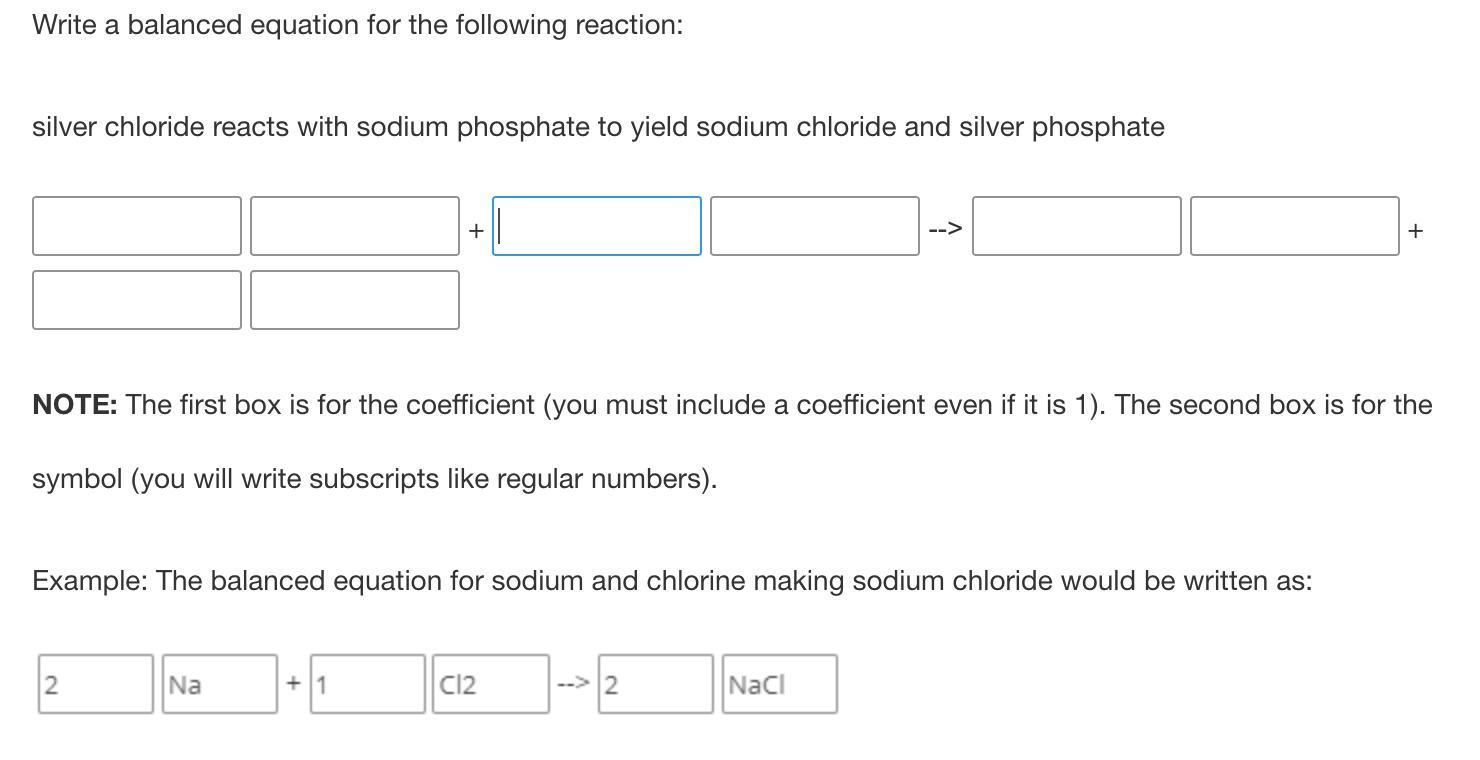Select the coefficient box for the final product
The height and width of the screenshot is (760, 1480).
pos(137,300)
